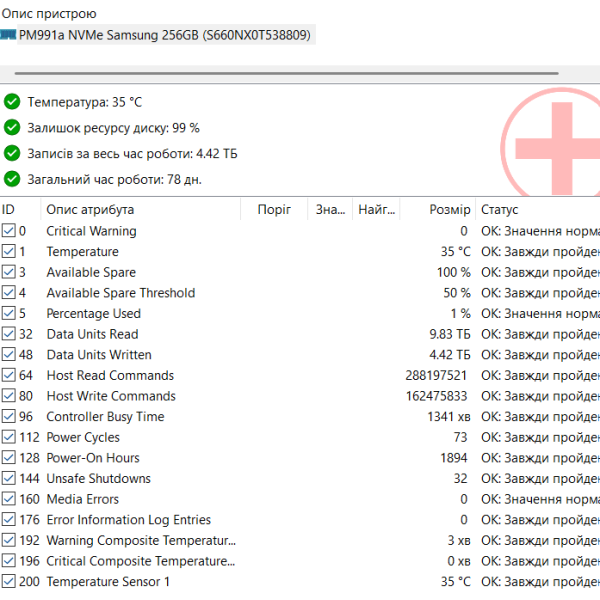Toggle the Controller Busy Time checkbox
The image size is (600, 600).
8,417
